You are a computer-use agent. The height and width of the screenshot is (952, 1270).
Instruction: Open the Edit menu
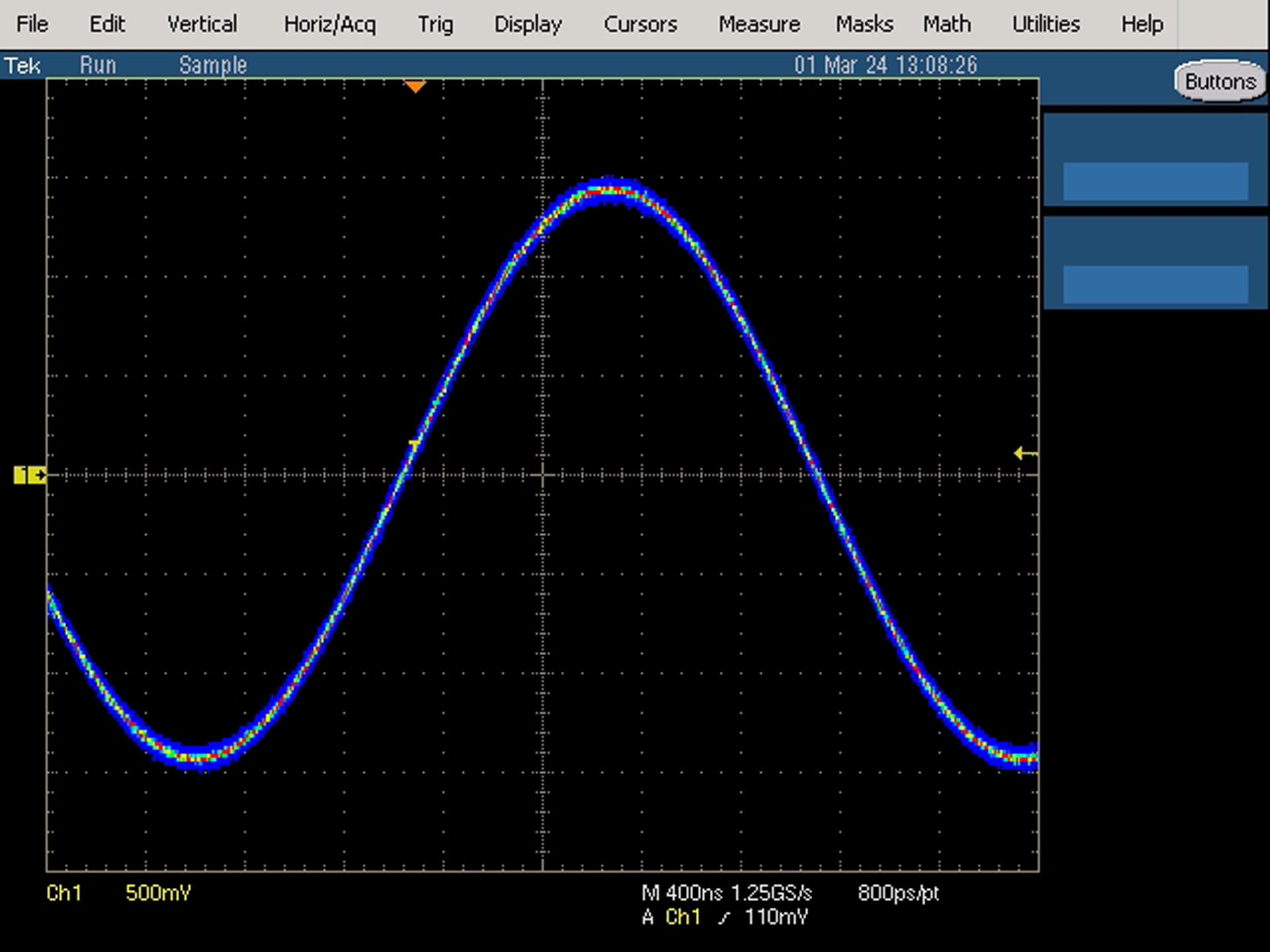pyautogui.click(x=107, y=24)
